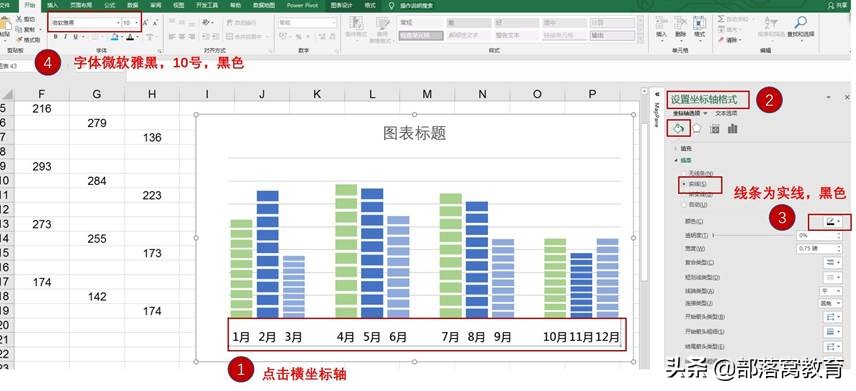Select cell containing 279 in column G

point(97,123)
